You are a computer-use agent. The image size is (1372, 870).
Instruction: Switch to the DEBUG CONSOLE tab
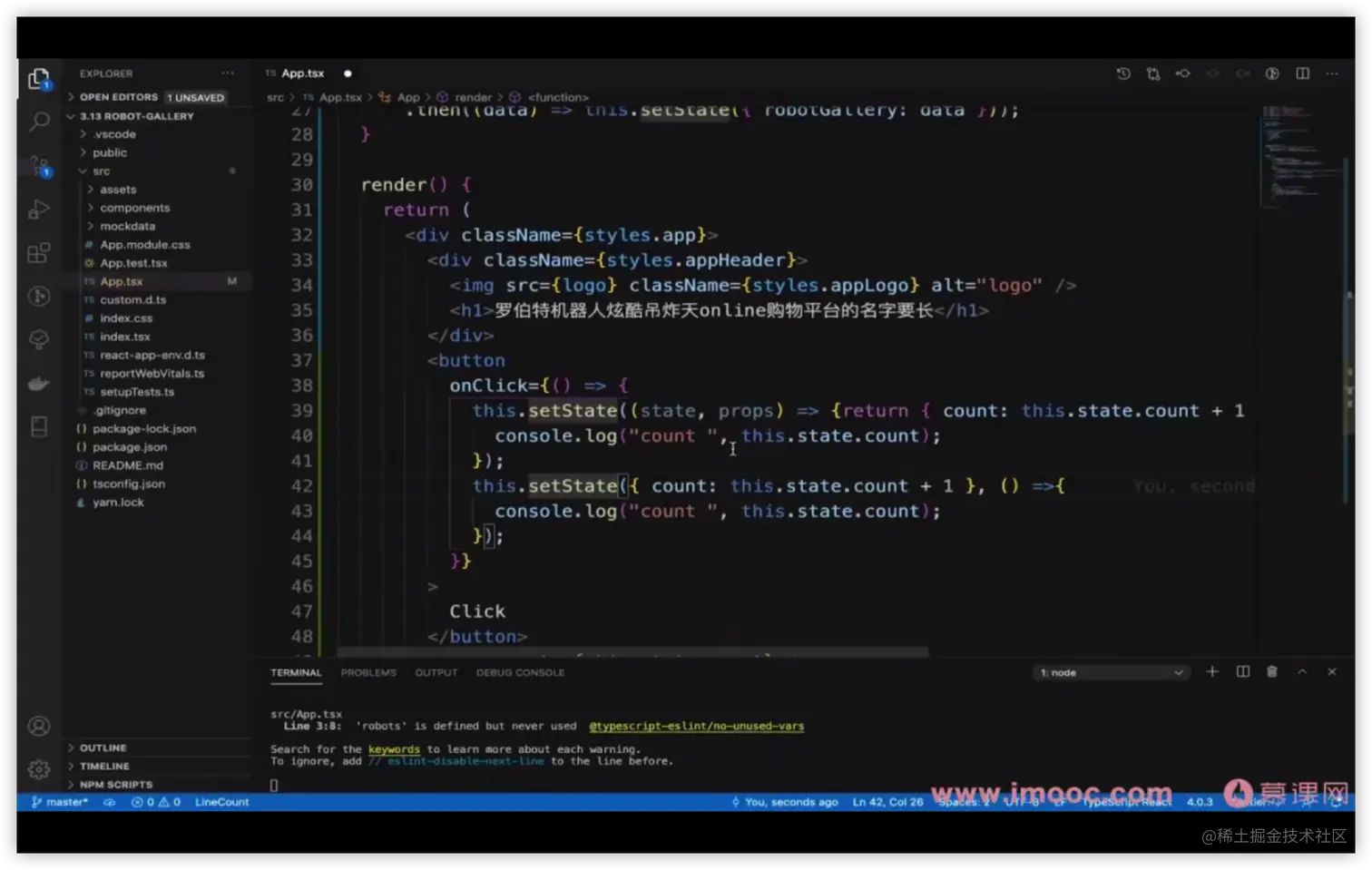pos(520,672)
